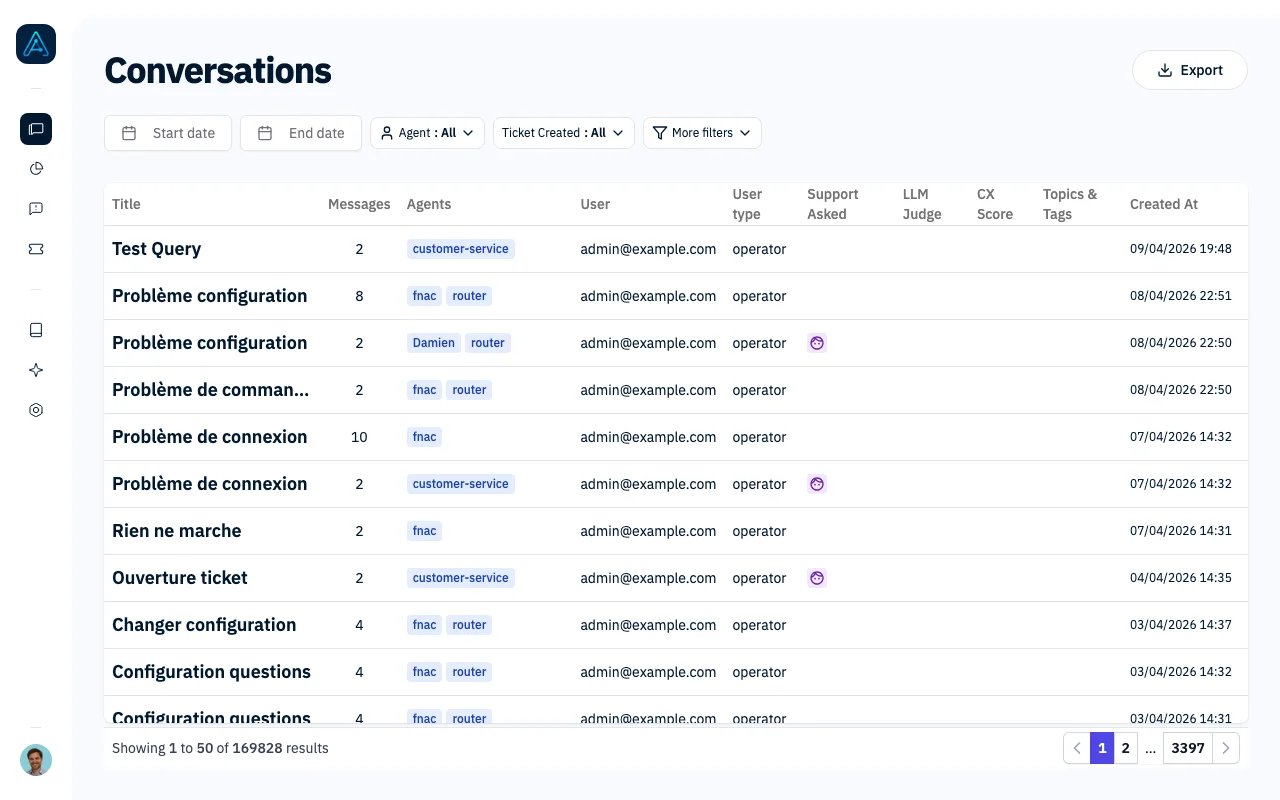Open the Problème de comman... conversation

click(211, 390)
